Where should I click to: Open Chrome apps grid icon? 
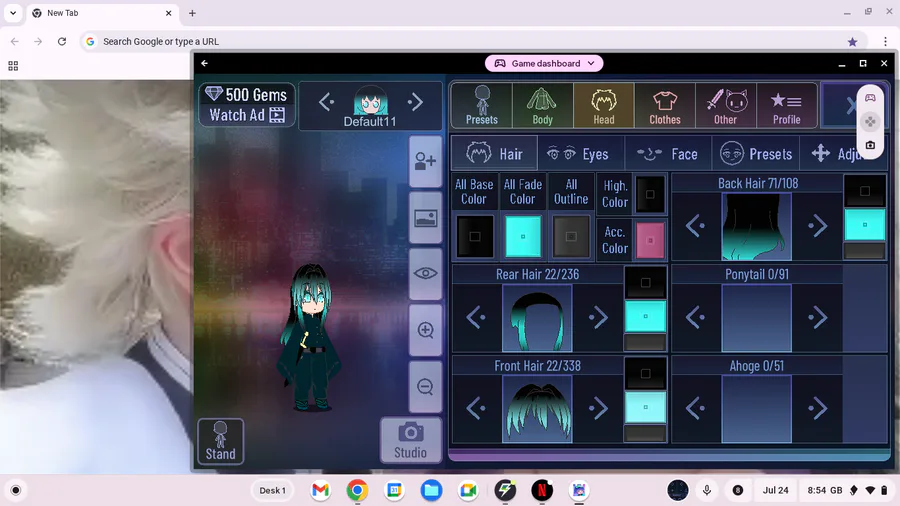click(x=13, y=66)
